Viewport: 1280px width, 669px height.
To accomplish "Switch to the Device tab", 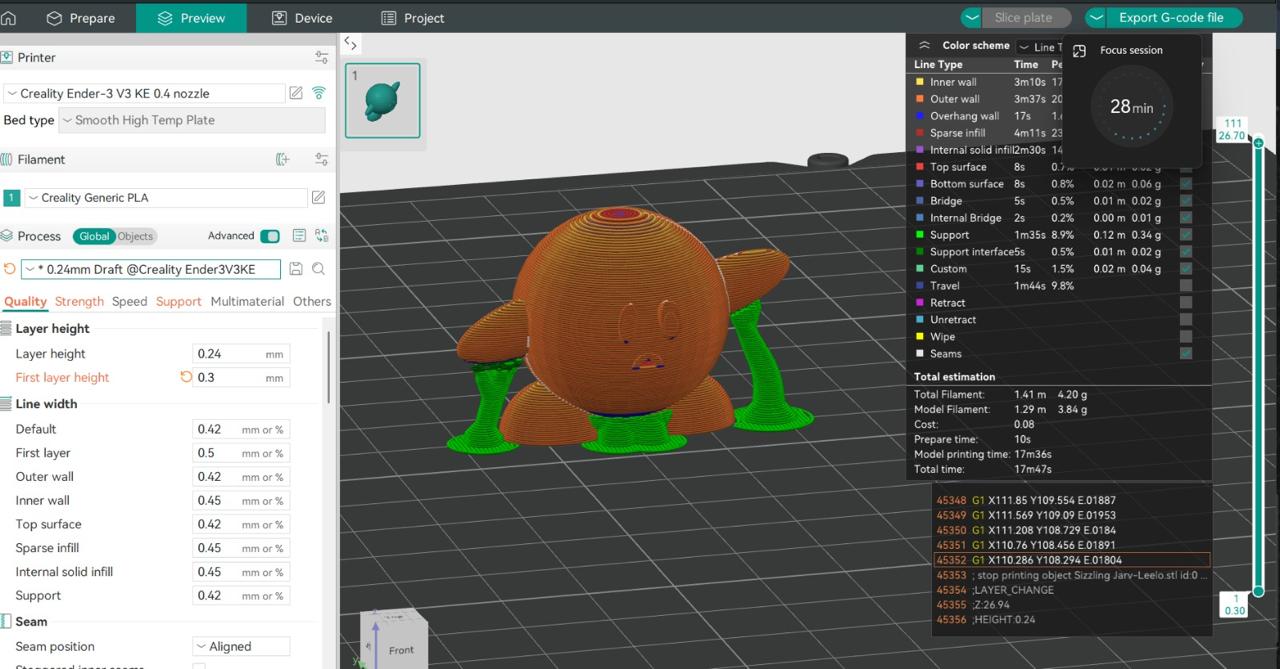I will (301, 18).
